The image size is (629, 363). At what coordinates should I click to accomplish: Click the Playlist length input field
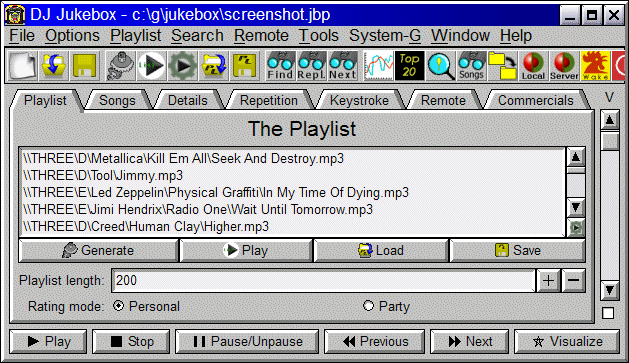point(323,280)
